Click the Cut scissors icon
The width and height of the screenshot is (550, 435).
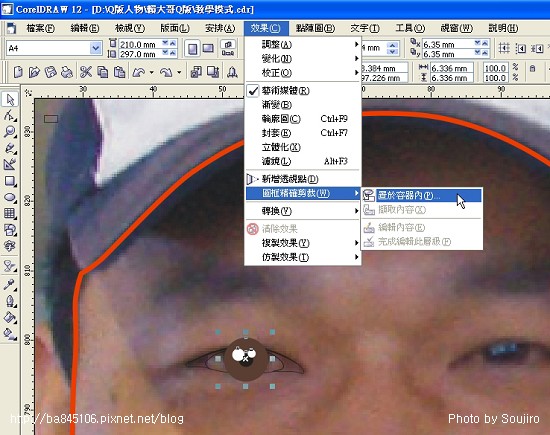(86, 73)
